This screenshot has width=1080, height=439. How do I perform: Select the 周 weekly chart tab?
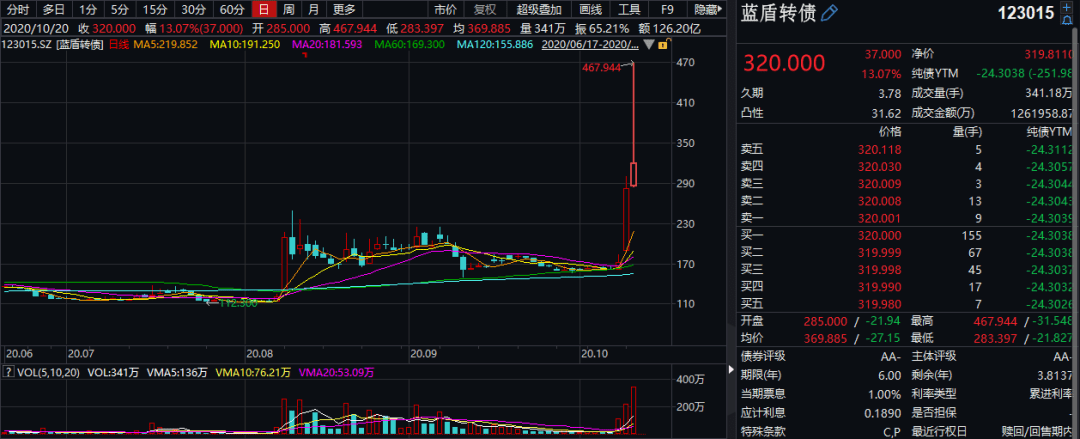(x=288, y=9)
